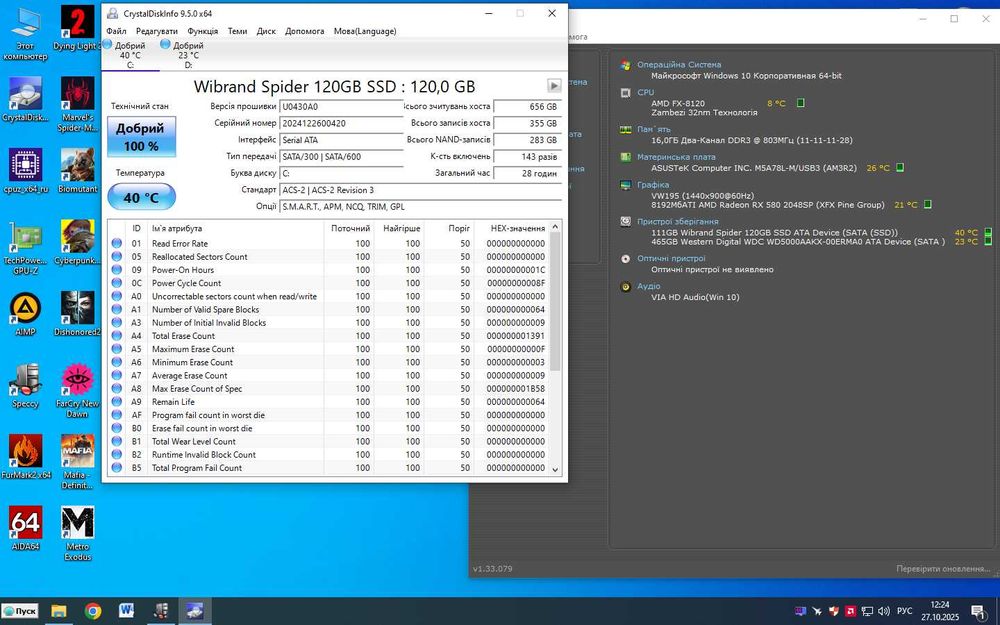Image resolution: width=1000 pixels, height=625 pixels.
Task: Select disk C: tab showing 40 °C
Action: (130, 55)
